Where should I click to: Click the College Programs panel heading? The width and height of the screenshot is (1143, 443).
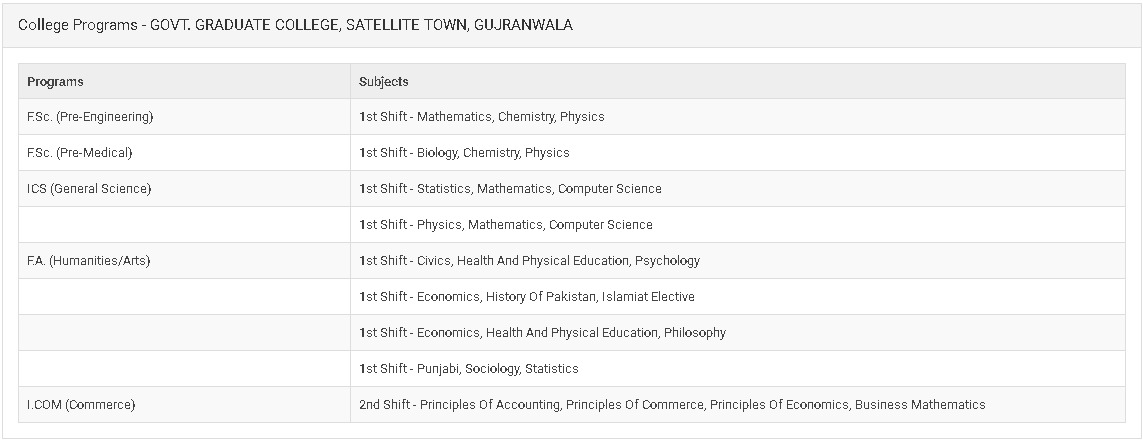pyautogui.click(x=295, y=25)
